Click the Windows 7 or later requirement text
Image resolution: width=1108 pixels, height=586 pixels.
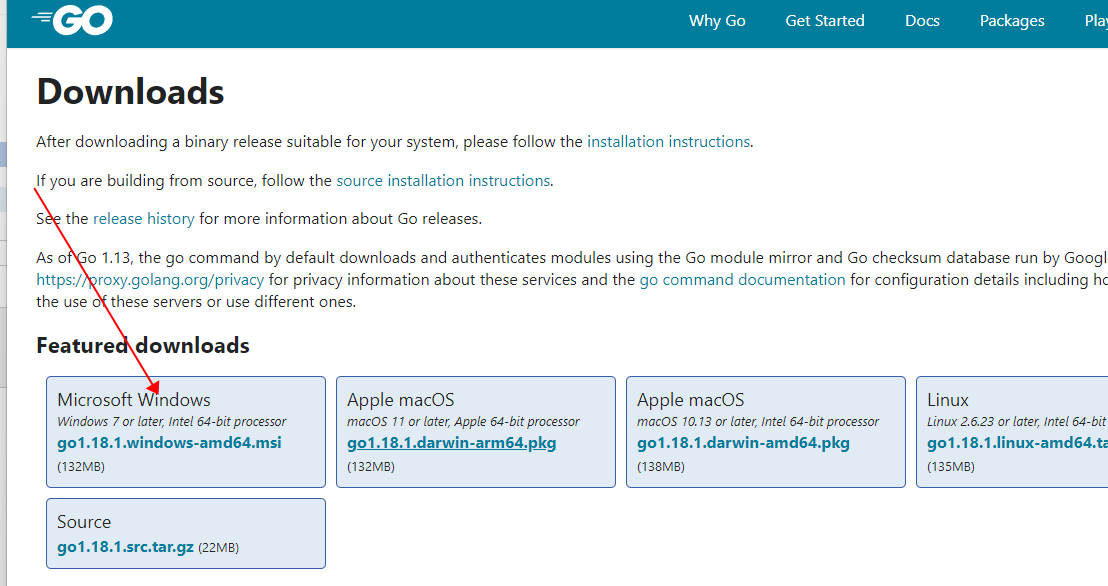pyautogui.click(x=172, y=422)
